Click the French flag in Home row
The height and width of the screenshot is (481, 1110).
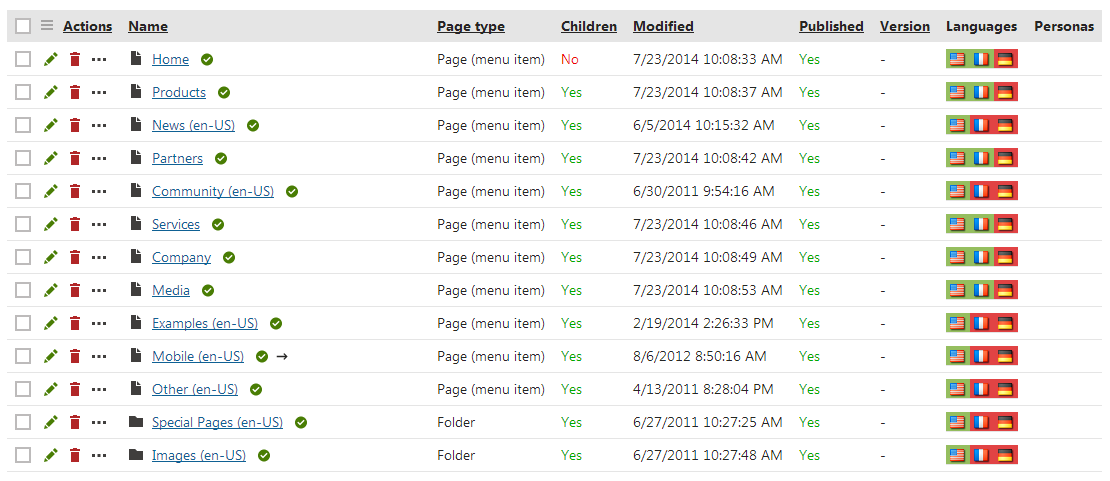[982, 60]
